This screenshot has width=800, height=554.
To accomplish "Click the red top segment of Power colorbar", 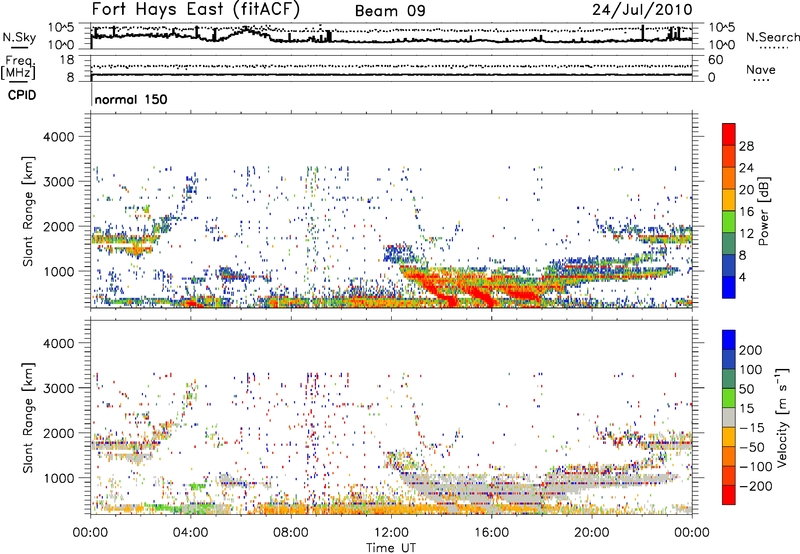I will point(729,134).
